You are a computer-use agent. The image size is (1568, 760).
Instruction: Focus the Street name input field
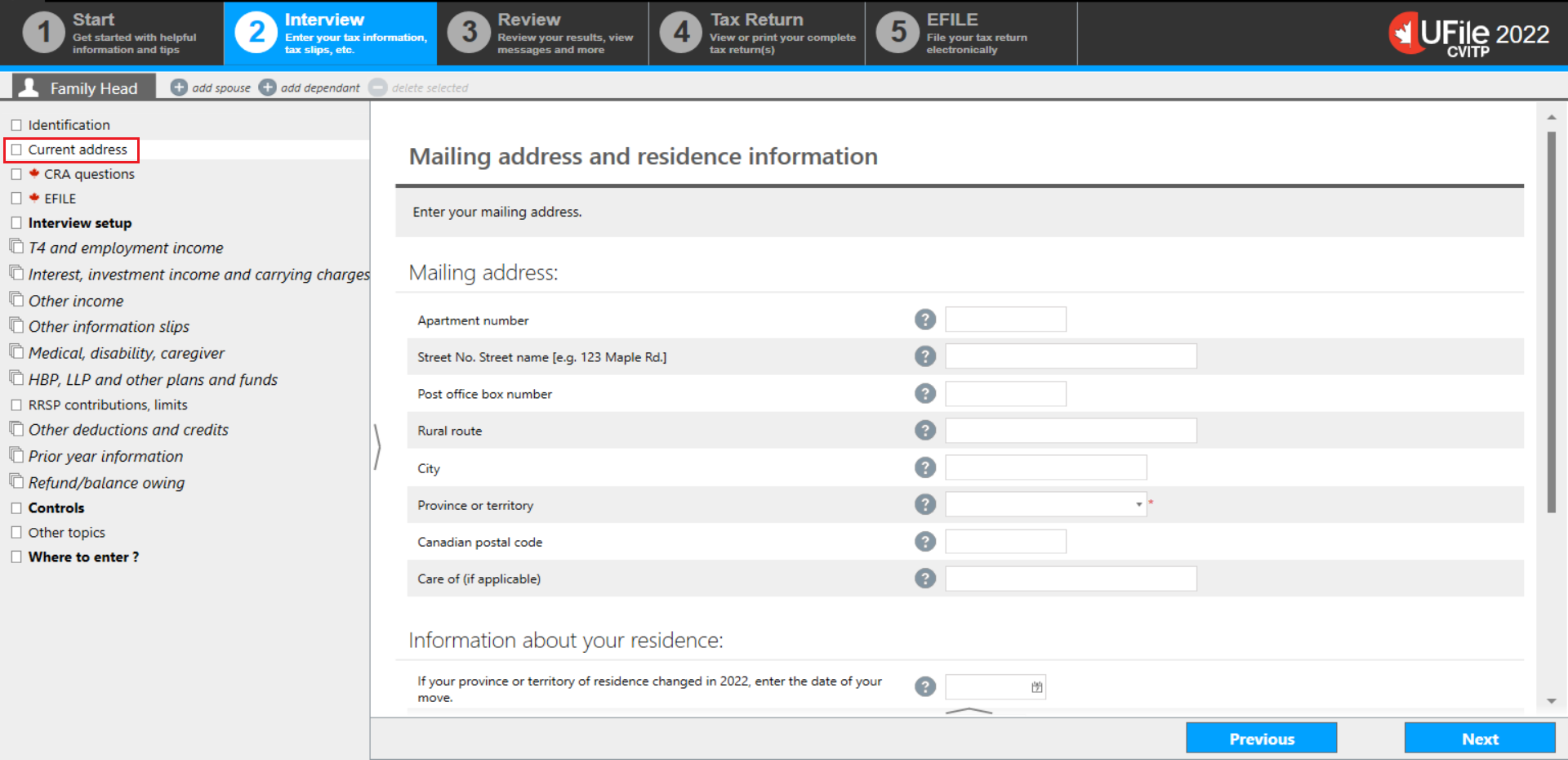point(1071,356)
